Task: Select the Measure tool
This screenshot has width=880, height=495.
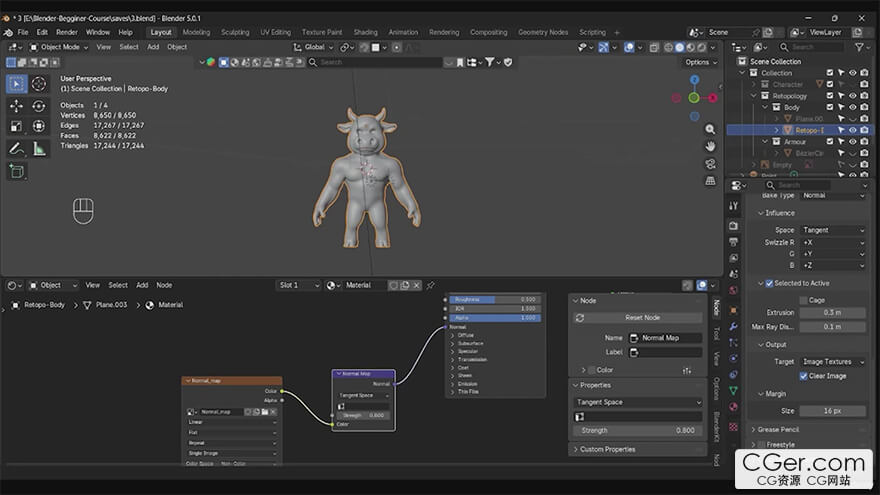Action: click(39, 149)
